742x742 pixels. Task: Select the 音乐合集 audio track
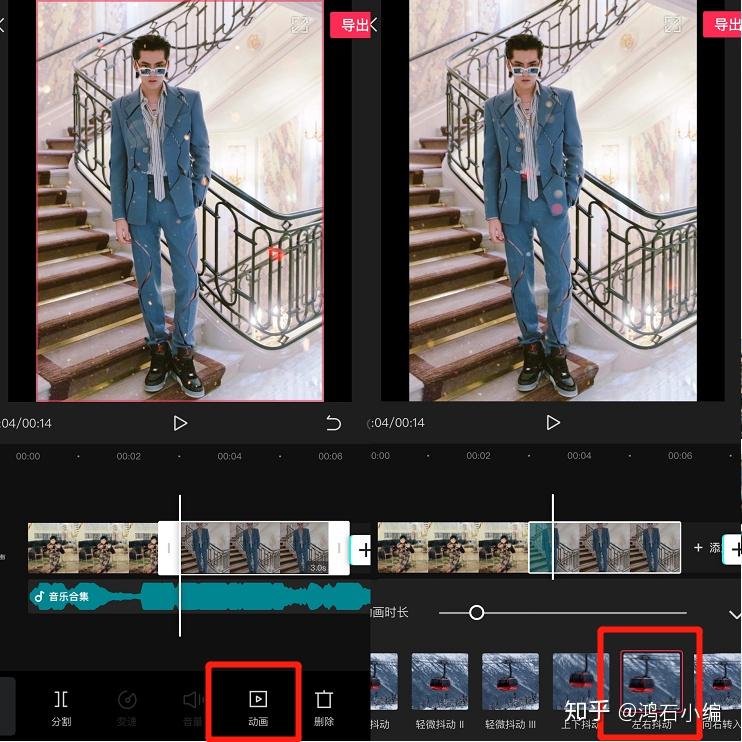click(x=199, y=597)
